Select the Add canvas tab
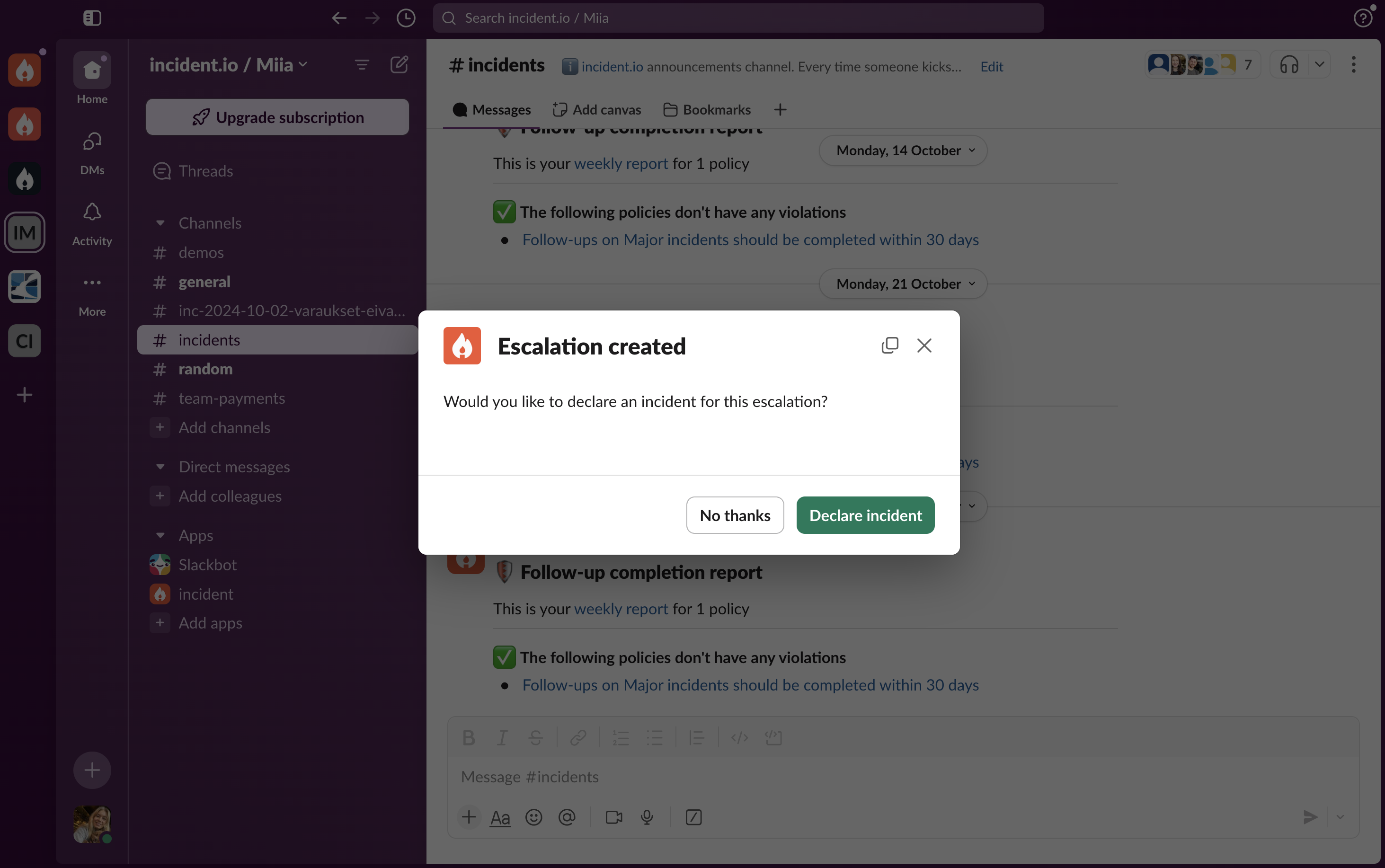This screenshot has height=868, width=1385. click(x=597, y=110)
